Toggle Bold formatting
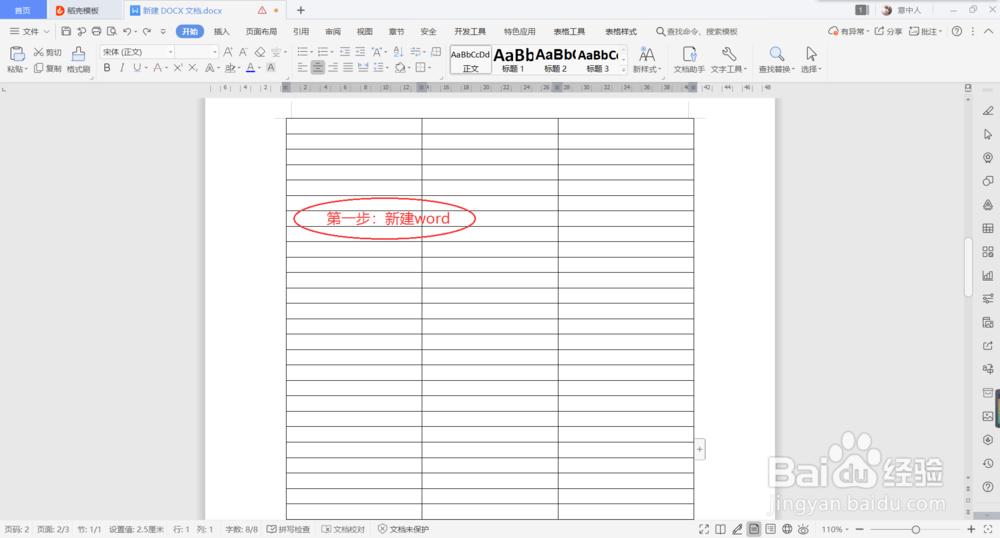The image size is (1000, 538). tap(107, 68)
